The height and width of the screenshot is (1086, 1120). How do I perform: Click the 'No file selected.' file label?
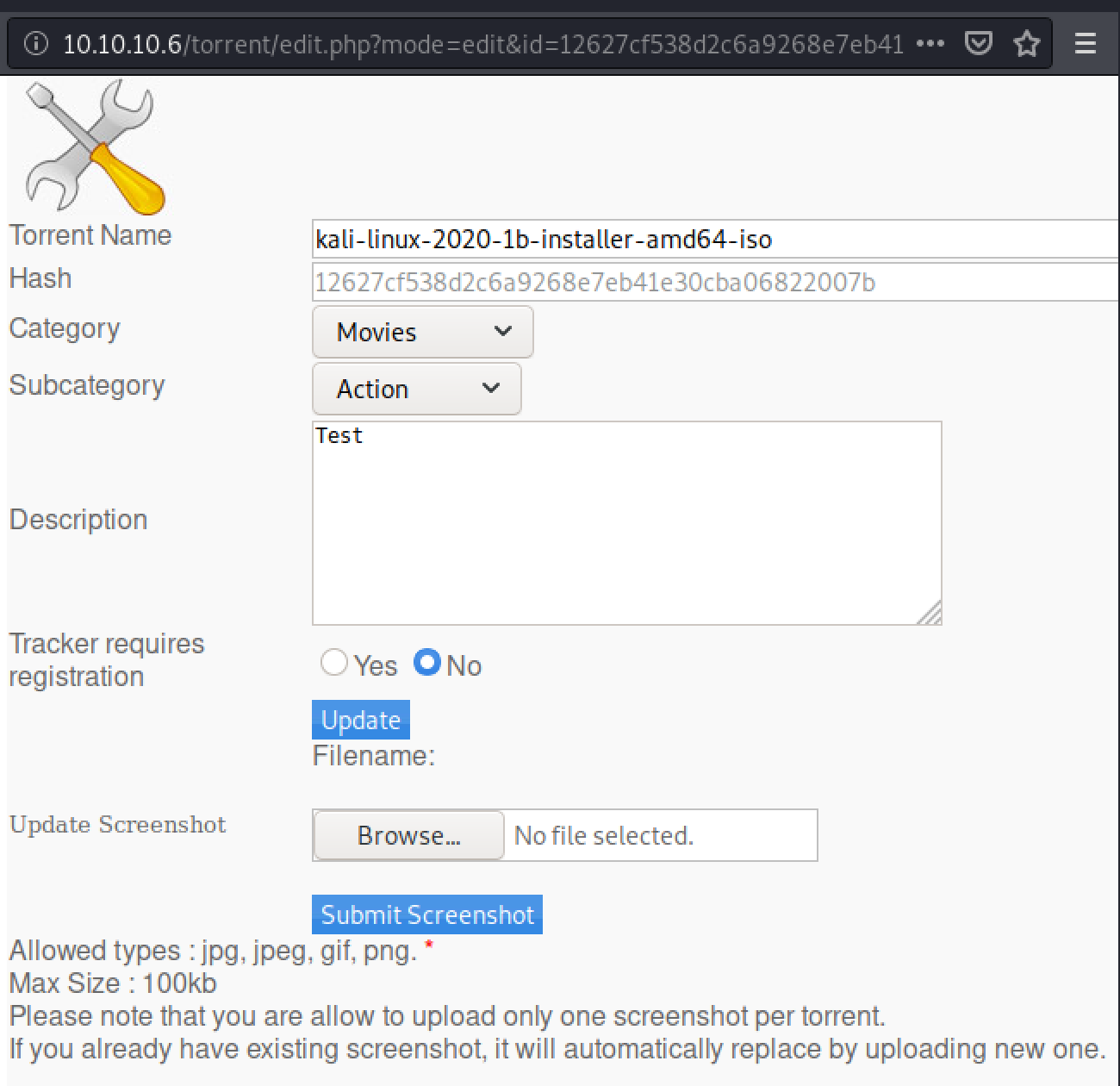pyautogui.click(x=604, y=835)
